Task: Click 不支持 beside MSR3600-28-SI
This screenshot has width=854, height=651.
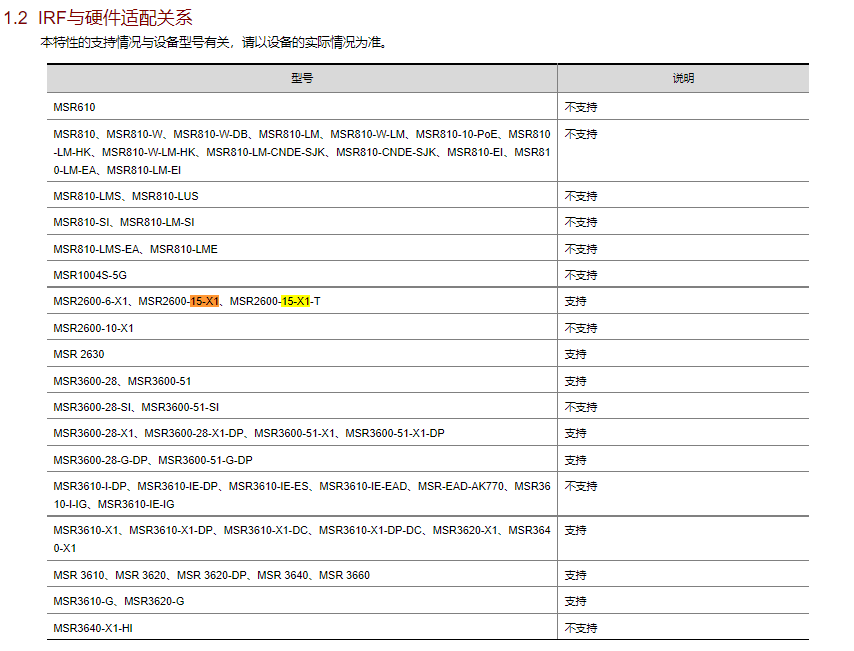Action: (581, 407)
